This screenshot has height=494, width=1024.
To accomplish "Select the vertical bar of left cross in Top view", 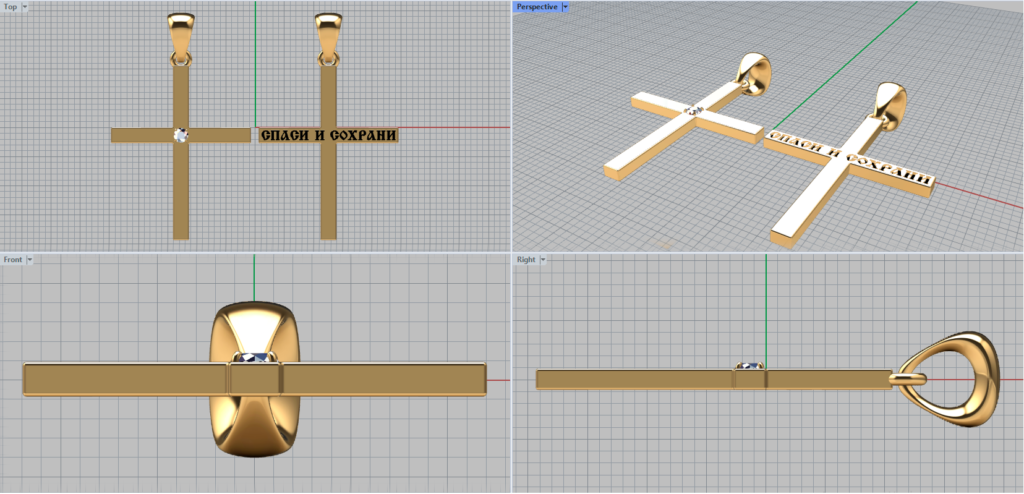I will click(x=181, y=190).
